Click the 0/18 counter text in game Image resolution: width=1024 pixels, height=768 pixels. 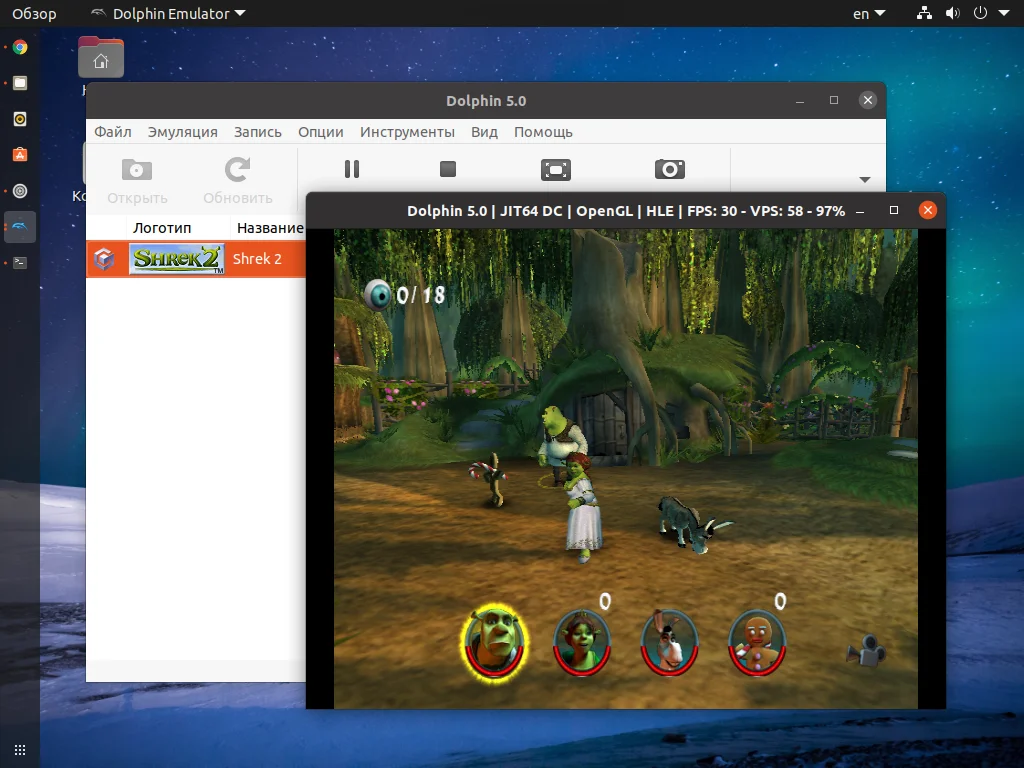pos(421,295)
